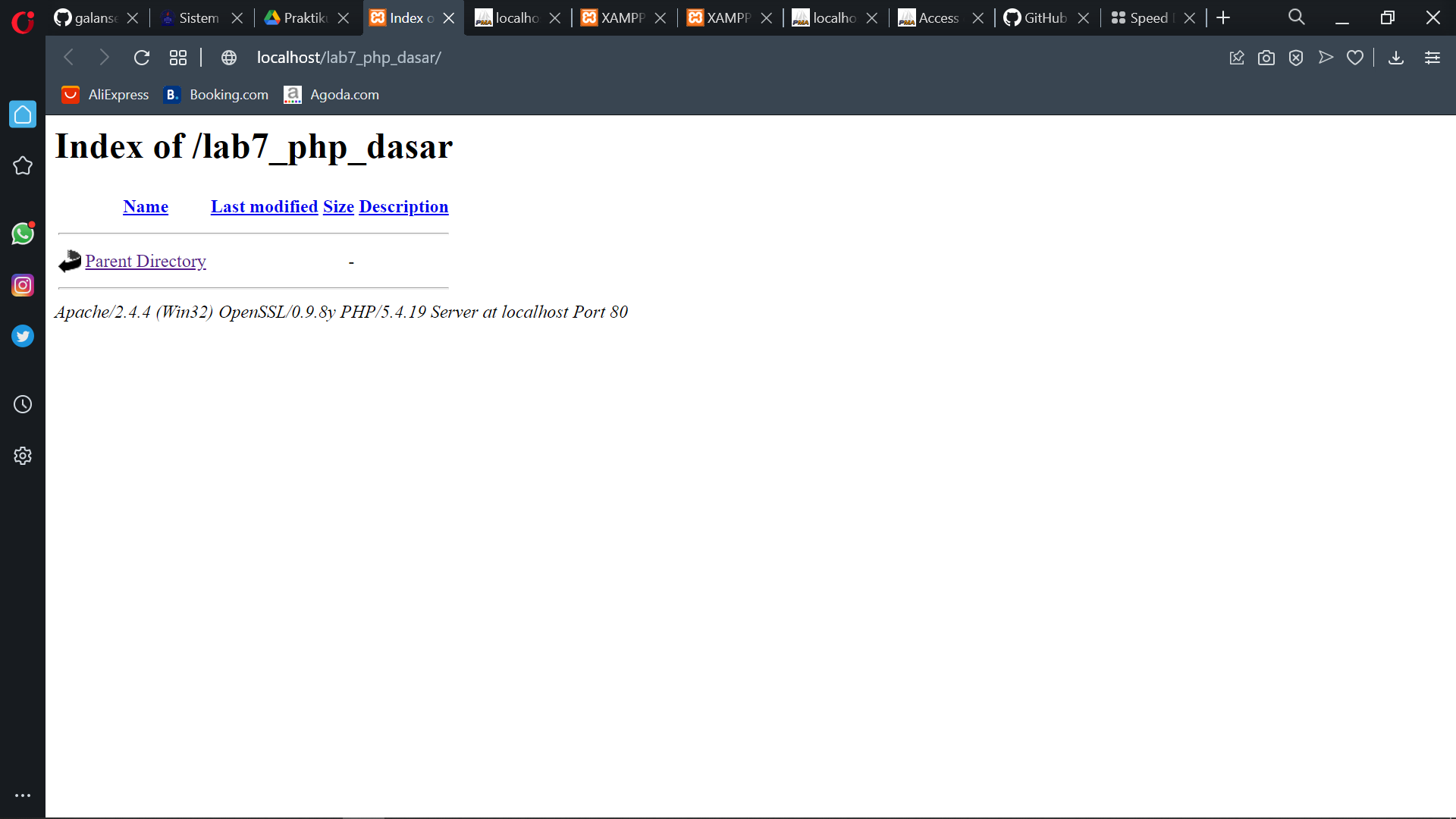Image resolution: width=1456 pixels, height=819 pixels.
Task: Reload the current page
Action: [142, 57]
